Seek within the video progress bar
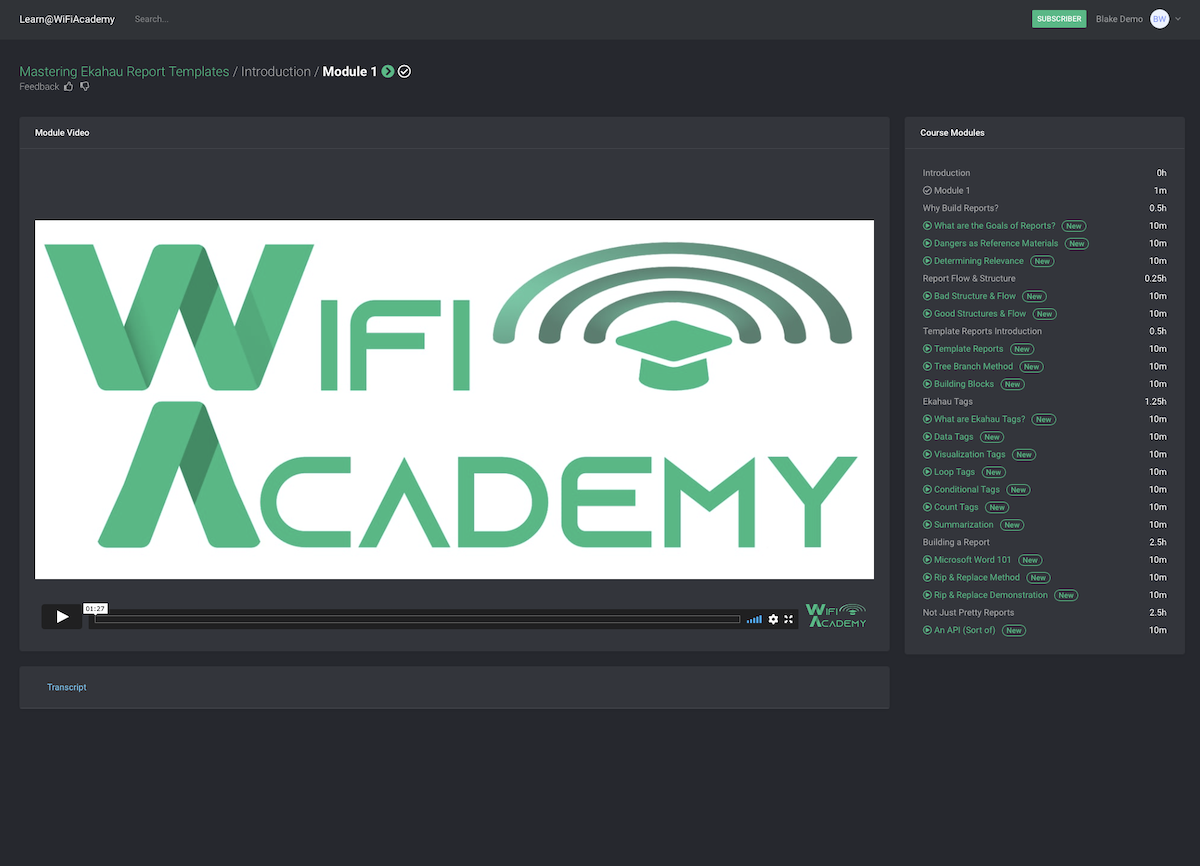 click(x=417, y=619)
